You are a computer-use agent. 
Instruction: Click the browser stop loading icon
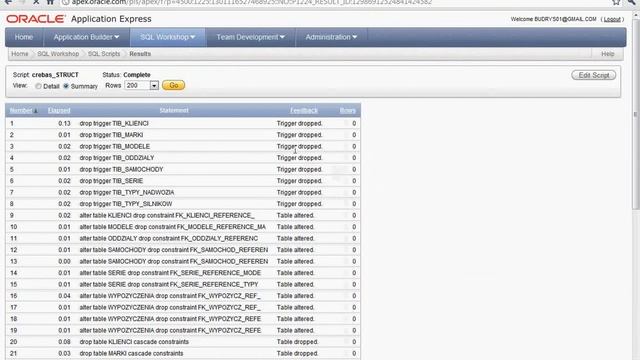pyautogui.click(x=36, y=2)
